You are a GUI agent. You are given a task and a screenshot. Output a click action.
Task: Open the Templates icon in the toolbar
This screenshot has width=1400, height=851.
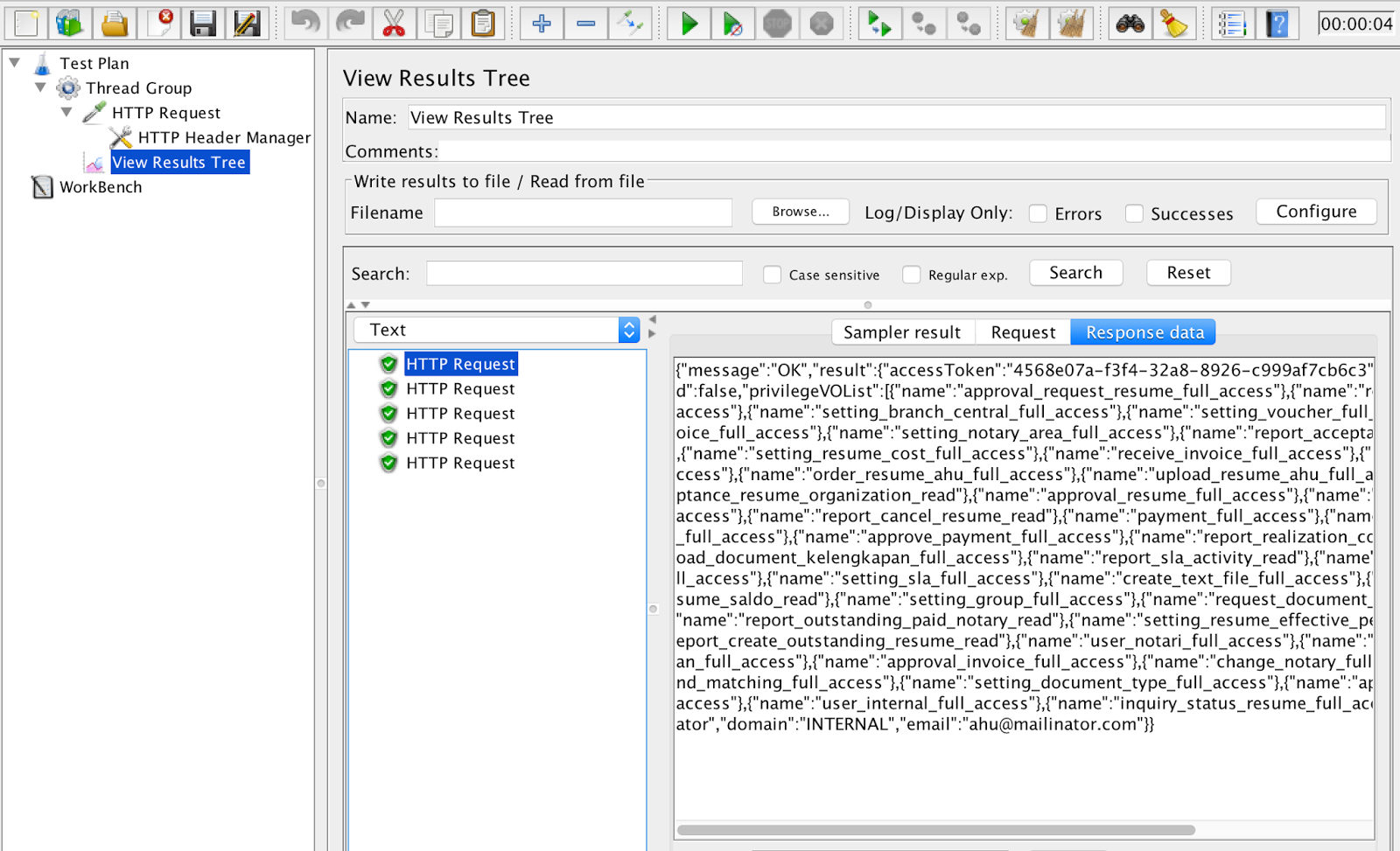coord(70,24)
